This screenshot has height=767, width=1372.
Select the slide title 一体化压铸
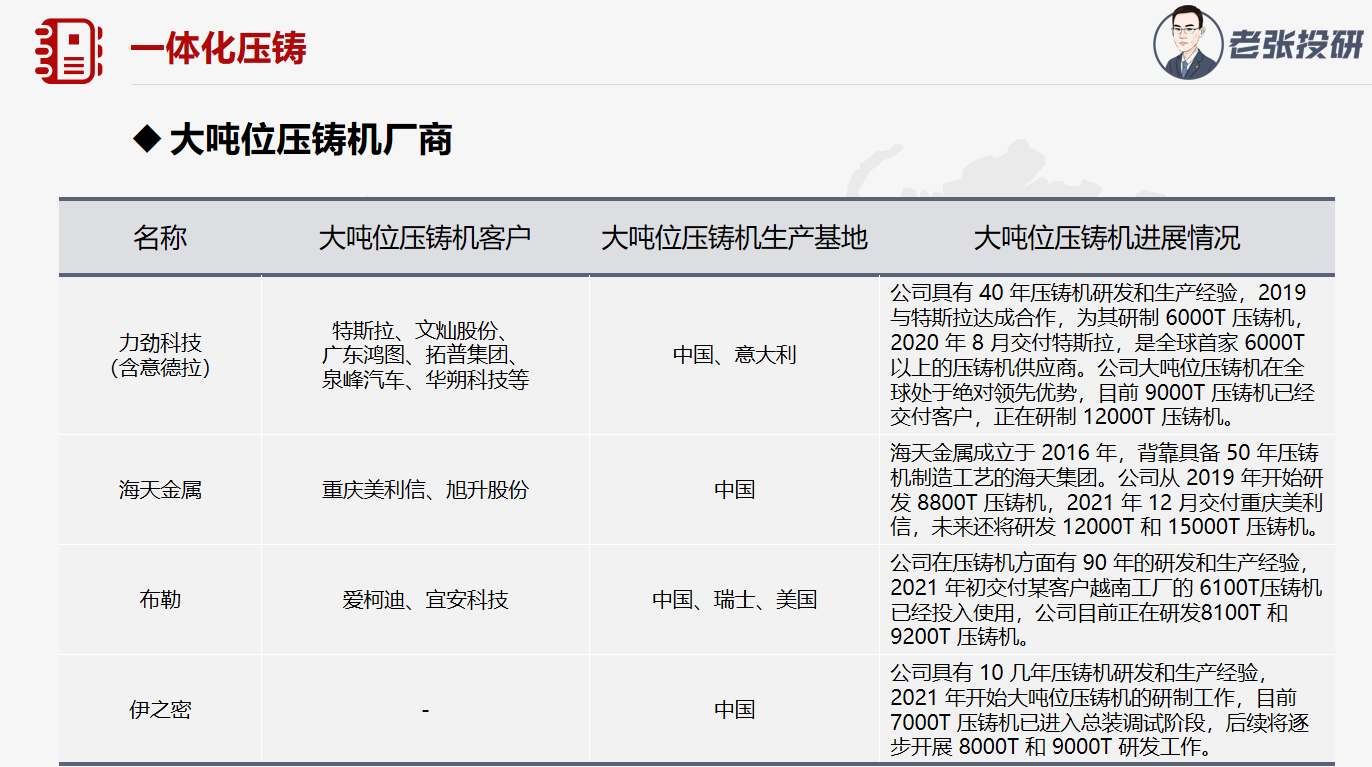click(218, 48)
